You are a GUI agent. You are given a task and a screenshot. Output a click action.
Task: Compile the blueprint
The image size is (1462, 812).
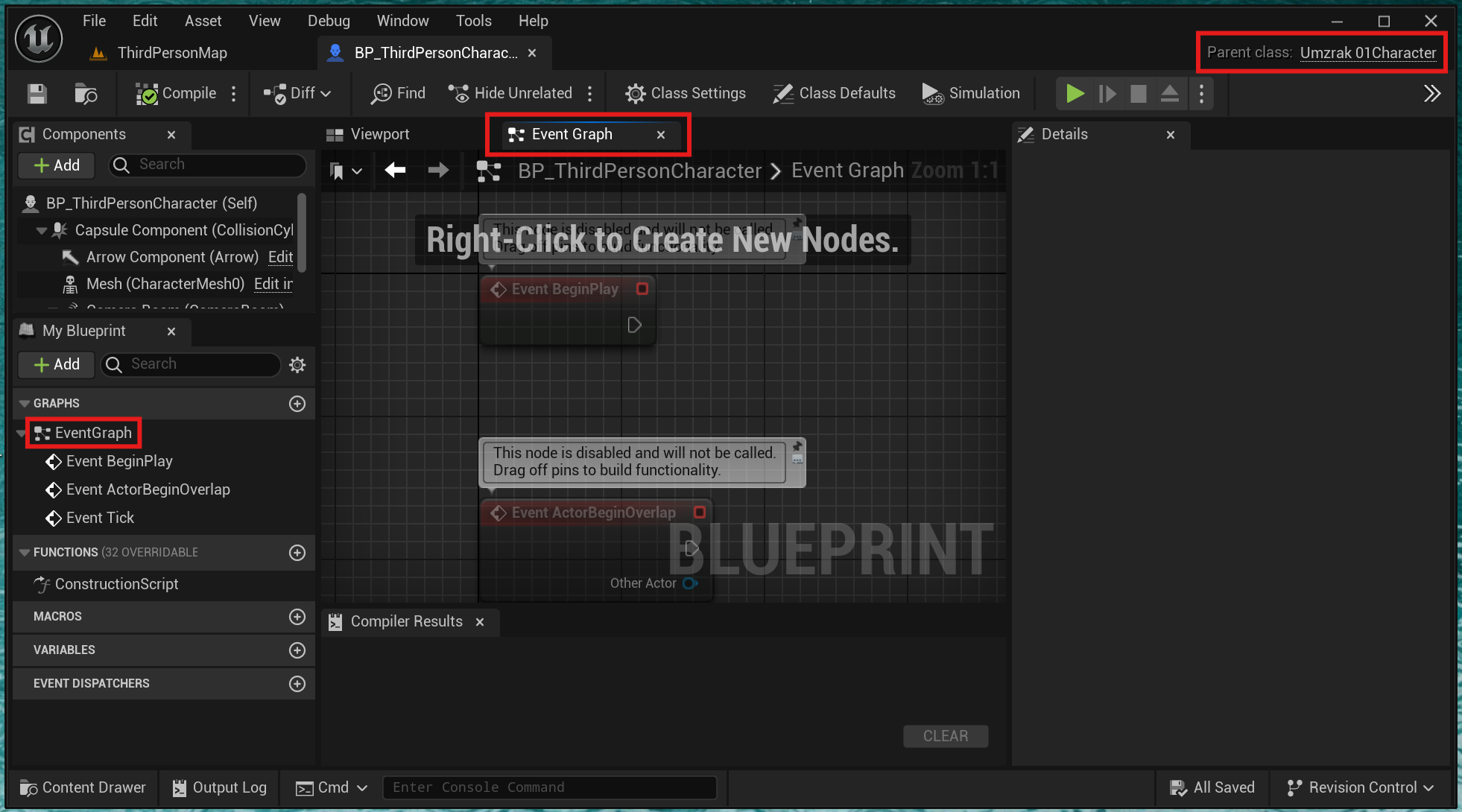pos(176,94)
